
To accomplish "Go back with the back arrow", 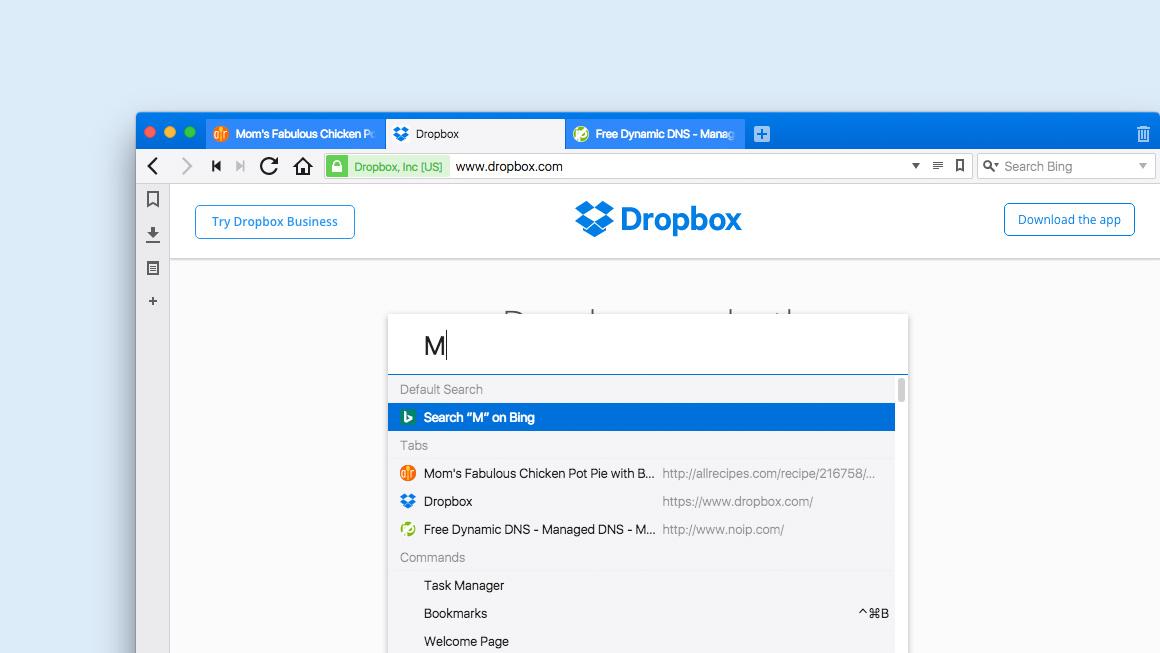I will point(153,166).
